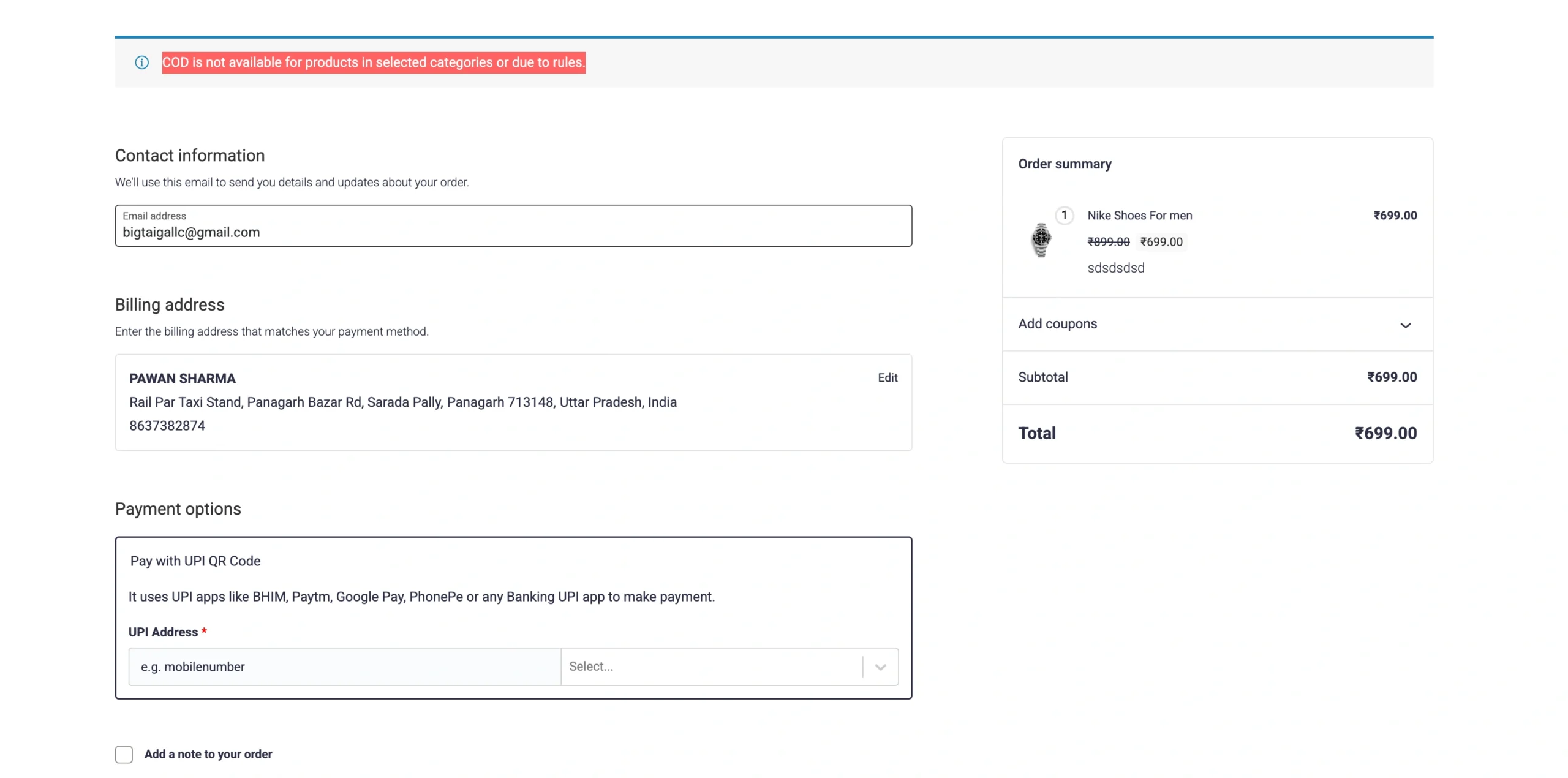Click the COD not available notice text
Screen dimensions: 1568x778
point(373,62)
